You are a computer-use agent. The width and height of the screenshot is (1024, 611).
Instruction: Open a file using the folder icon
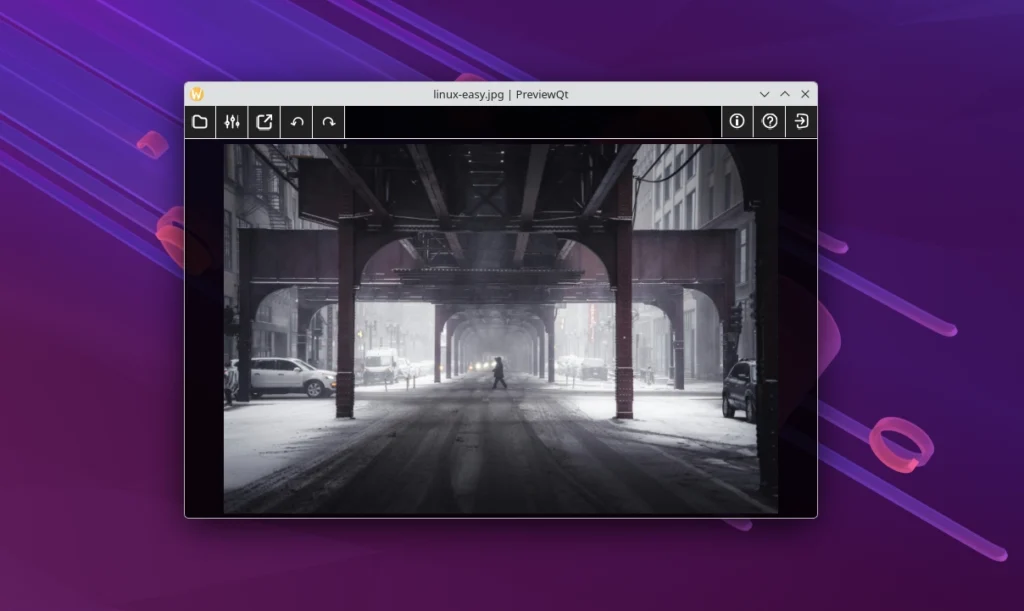(200, 121)
